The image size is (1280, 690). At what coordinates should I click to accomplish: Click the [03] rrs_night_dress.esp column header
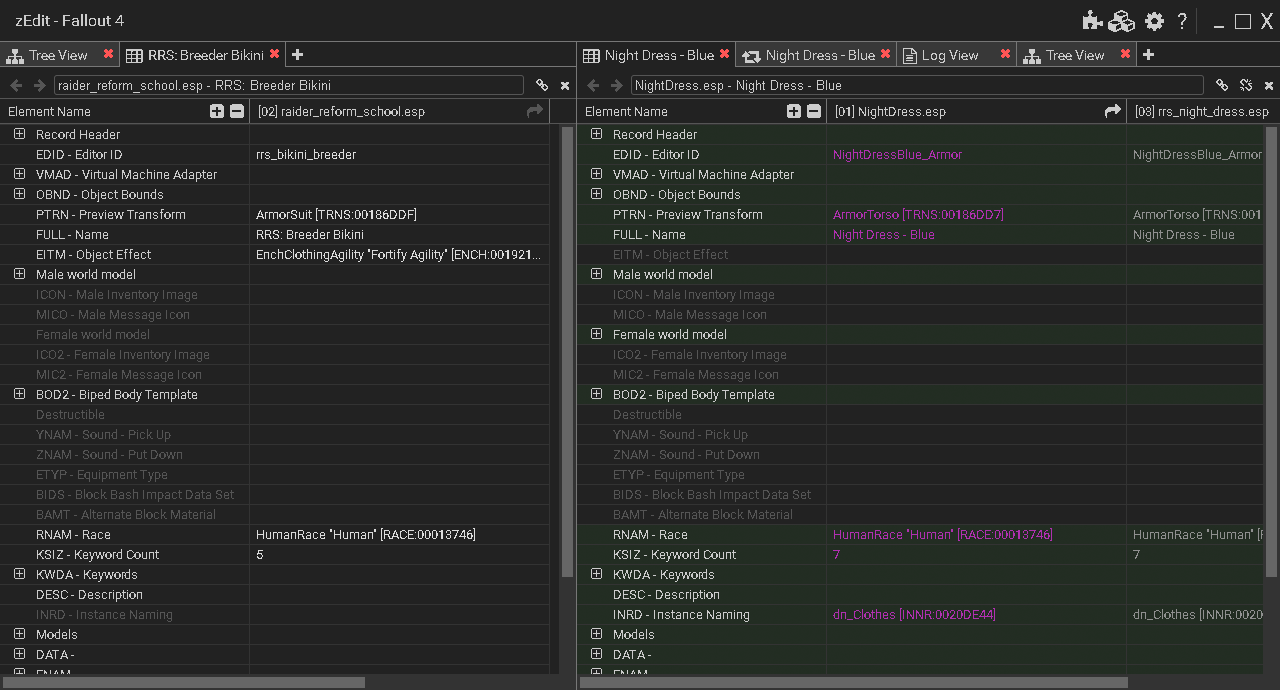[x=1202, y=111]
